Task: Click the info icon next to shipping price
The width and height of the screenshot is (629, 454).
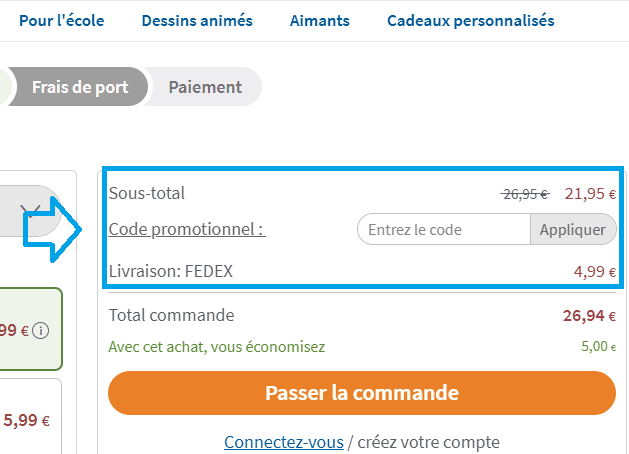Action: tap(41, 331)
